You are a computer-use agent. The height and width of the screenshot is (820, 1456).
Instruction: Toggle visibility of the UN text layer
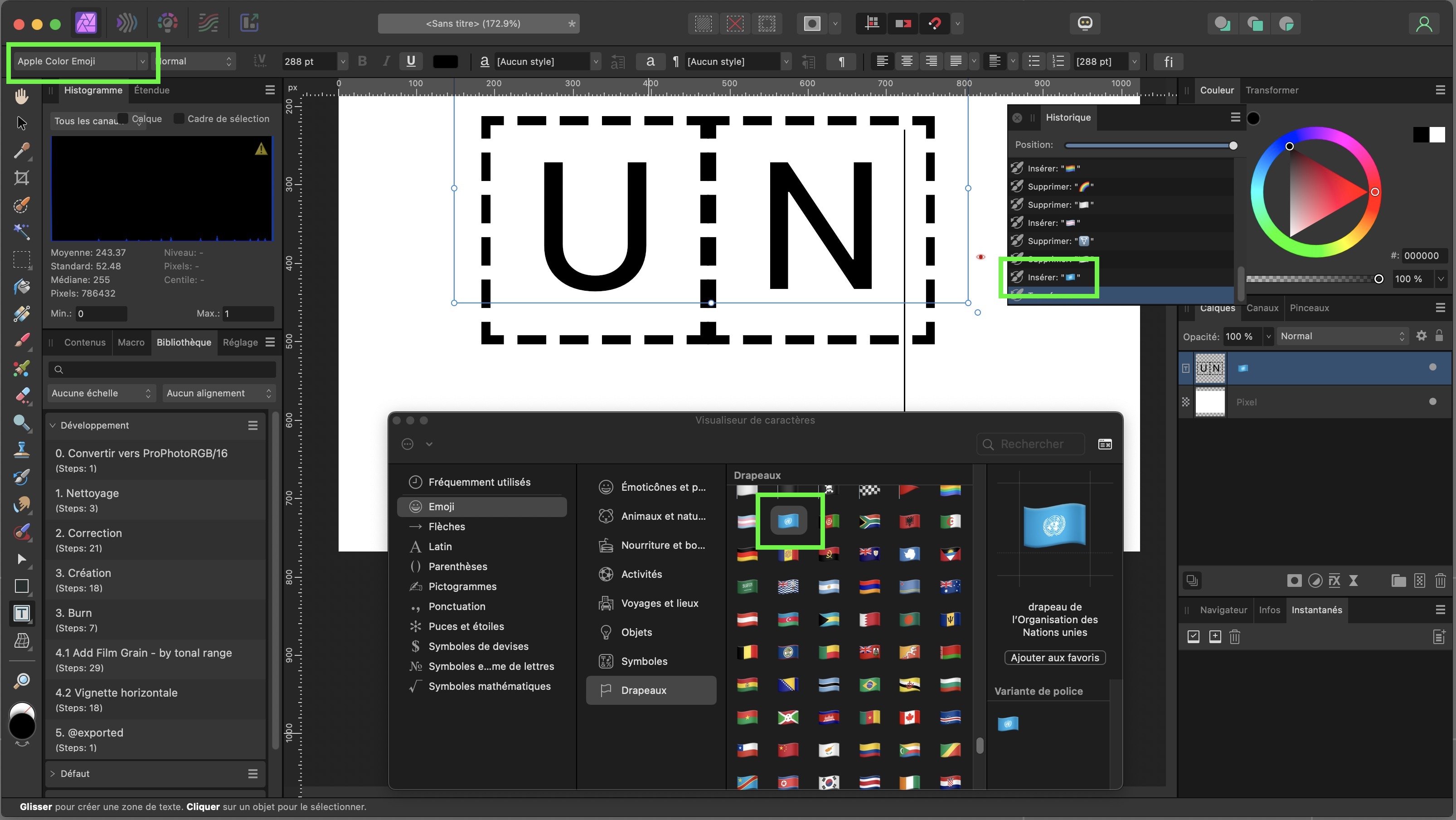[x=1432, y=367]
